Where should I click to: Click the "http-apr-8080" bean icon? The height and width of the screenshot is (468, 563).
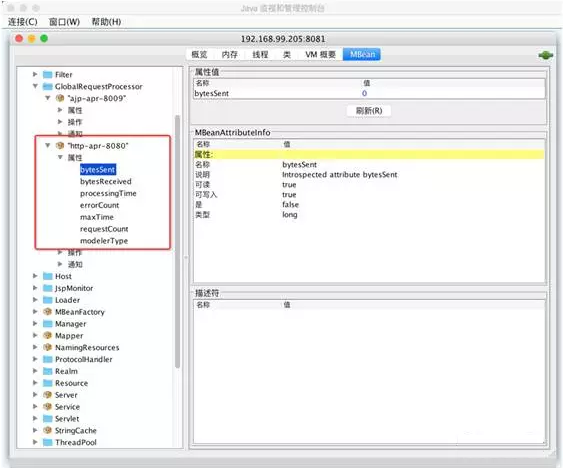tap(60, 145)
